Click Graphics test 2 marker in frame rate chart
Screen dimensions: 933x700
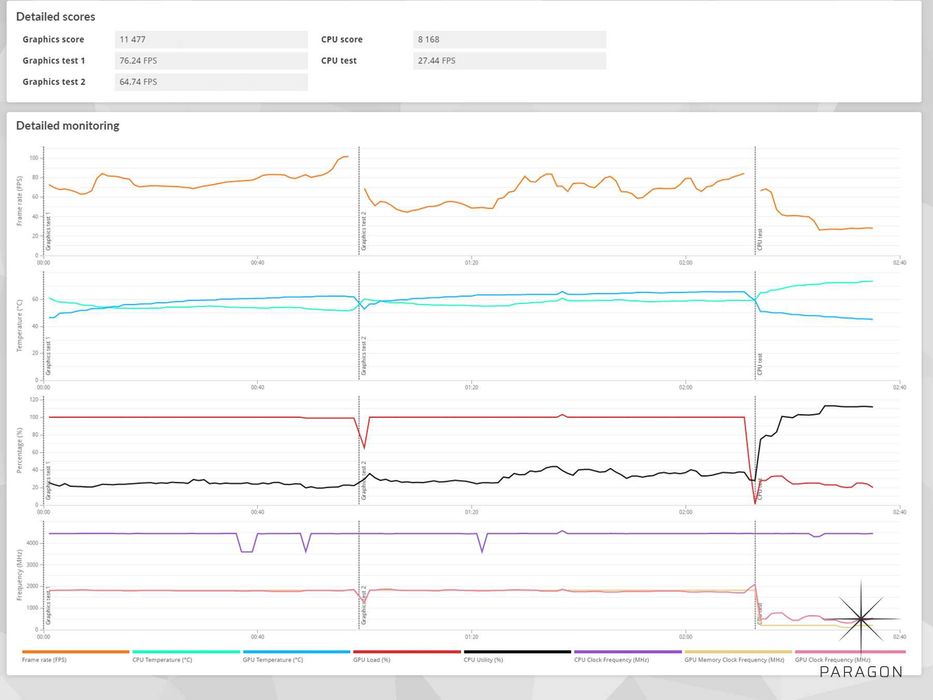point(364,231)
